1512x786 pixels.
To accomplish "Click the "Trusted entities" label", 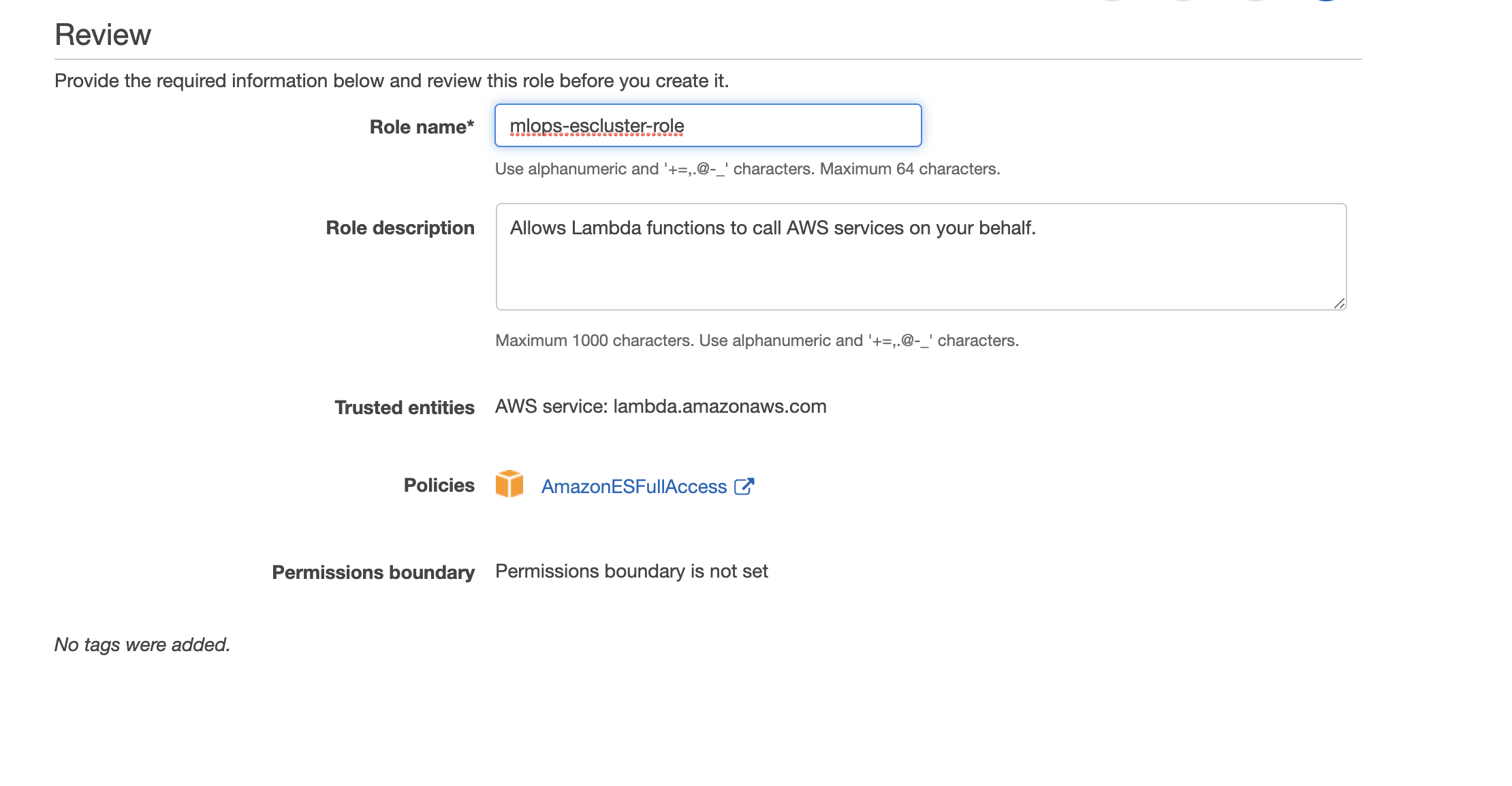I will tap(404, 407).
